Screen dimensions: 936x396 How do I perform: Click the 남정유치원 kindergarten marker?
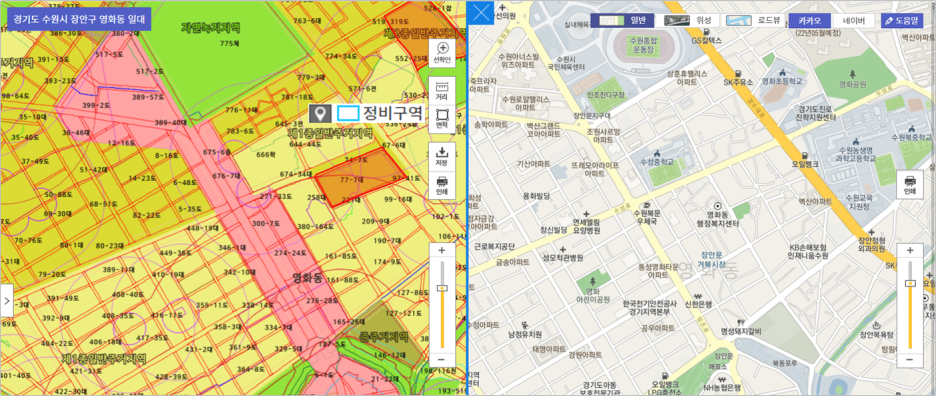click(x=524, y=330)
